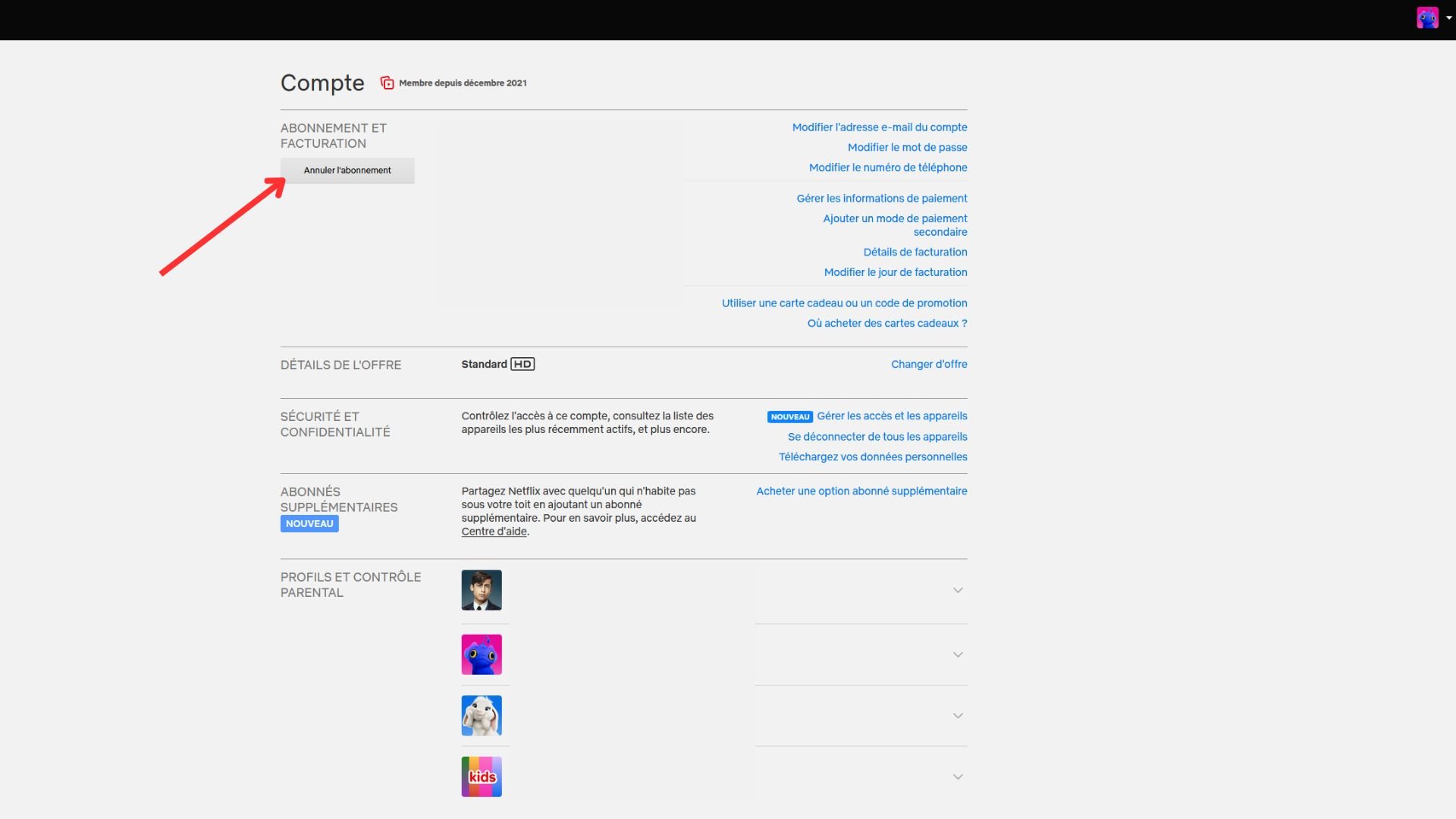
Task: Click Ajouter un mode de paiement secondaire
Action: tap(895, 225)
